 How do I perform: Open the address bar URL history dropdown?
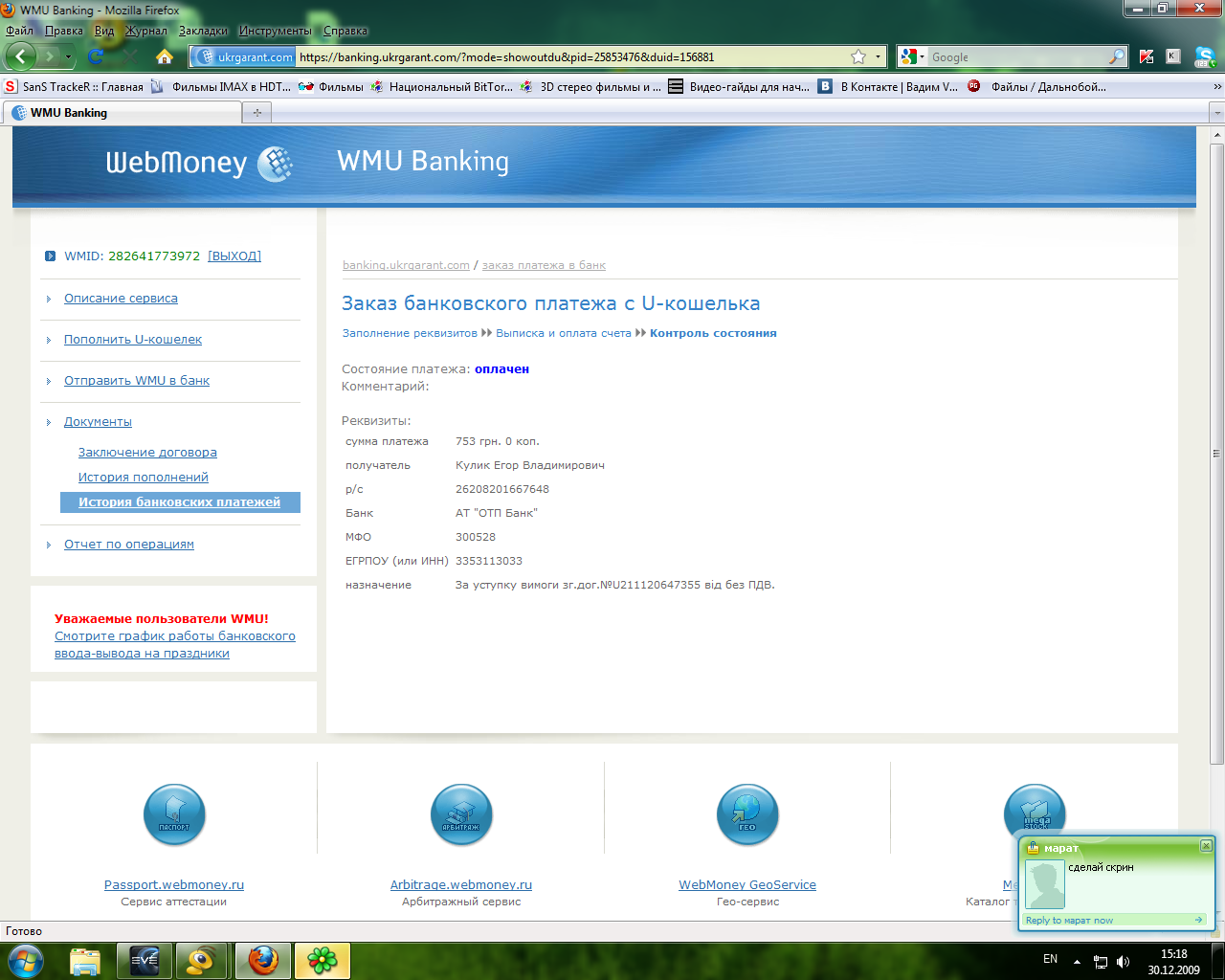(878, 56)
